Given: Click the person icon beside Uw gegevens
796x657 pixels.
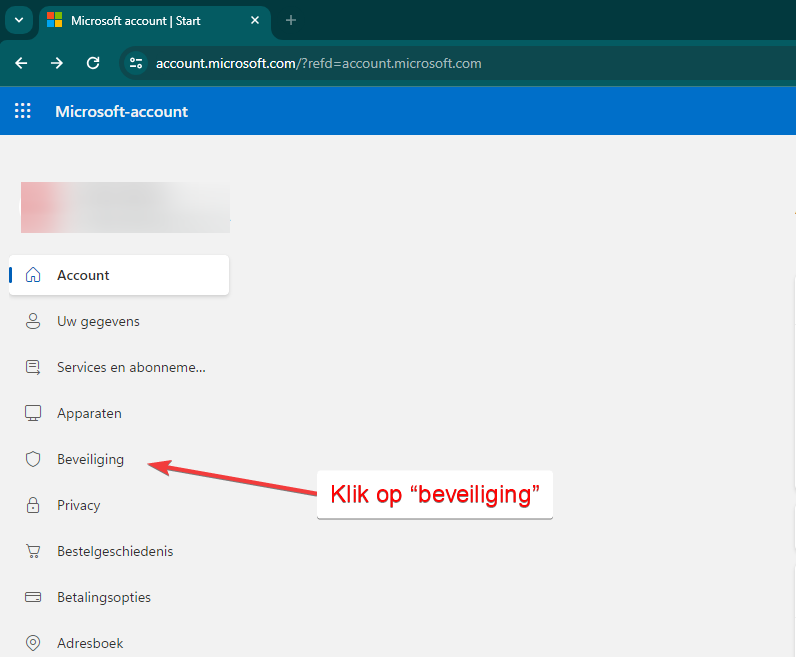Looking at the screenshot, I should pyautogui.click(x=33, y=321).
